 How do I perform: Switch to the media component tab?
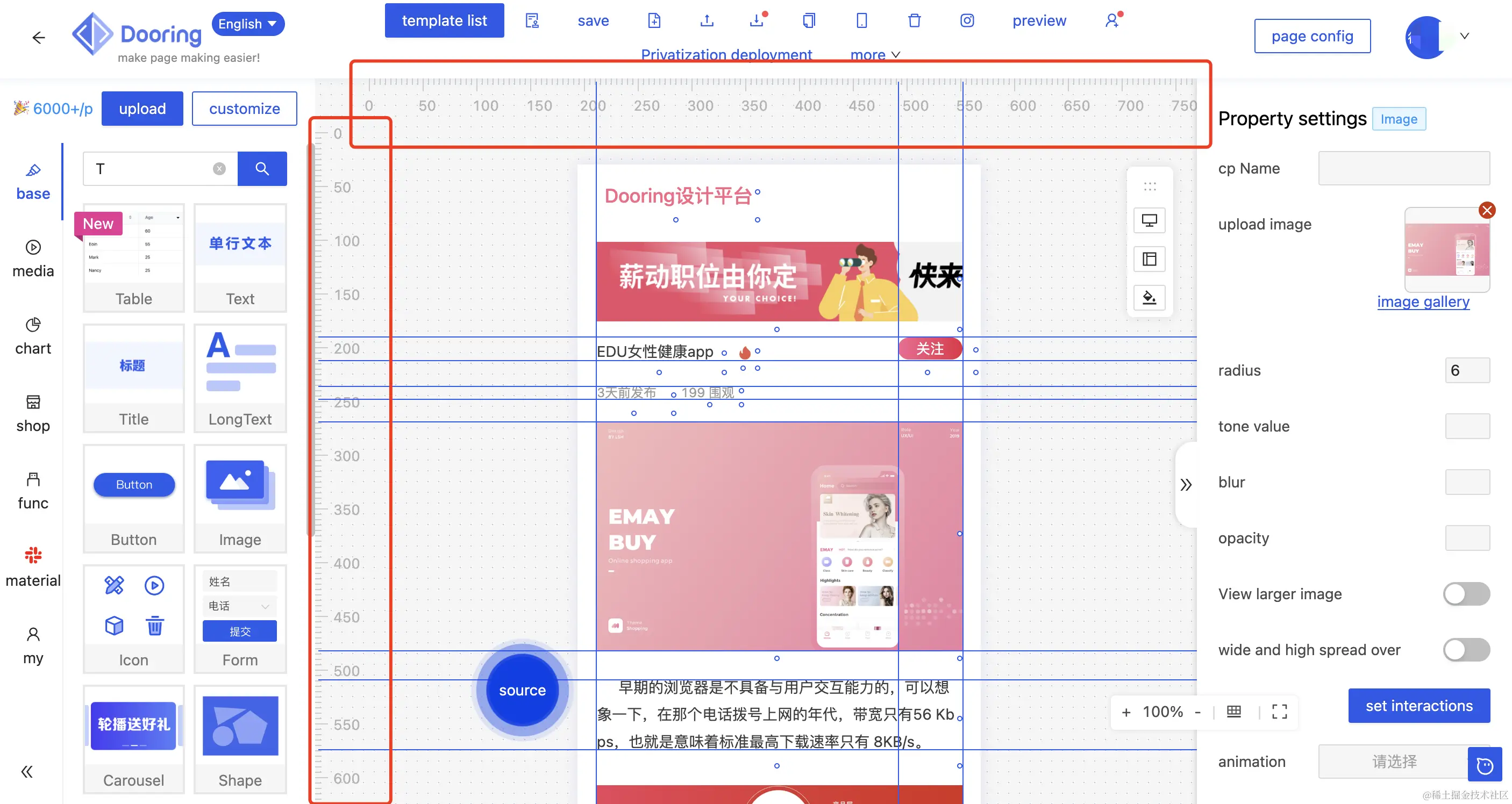click(33, 260)
